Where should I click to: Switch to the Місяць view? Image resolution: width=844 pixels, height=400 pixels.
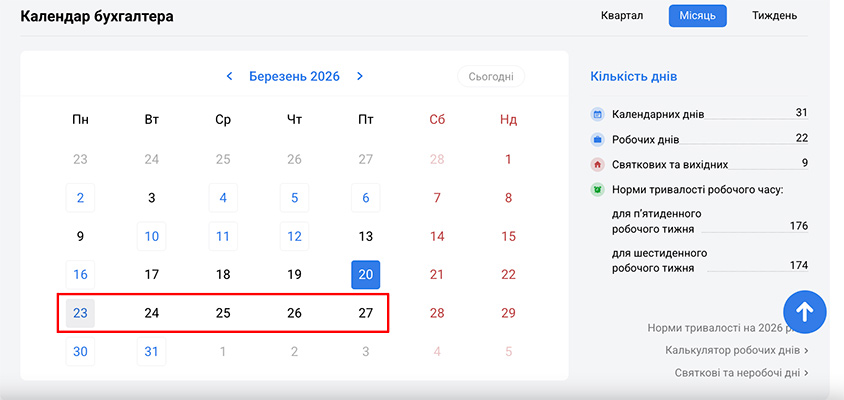point(697,16)
